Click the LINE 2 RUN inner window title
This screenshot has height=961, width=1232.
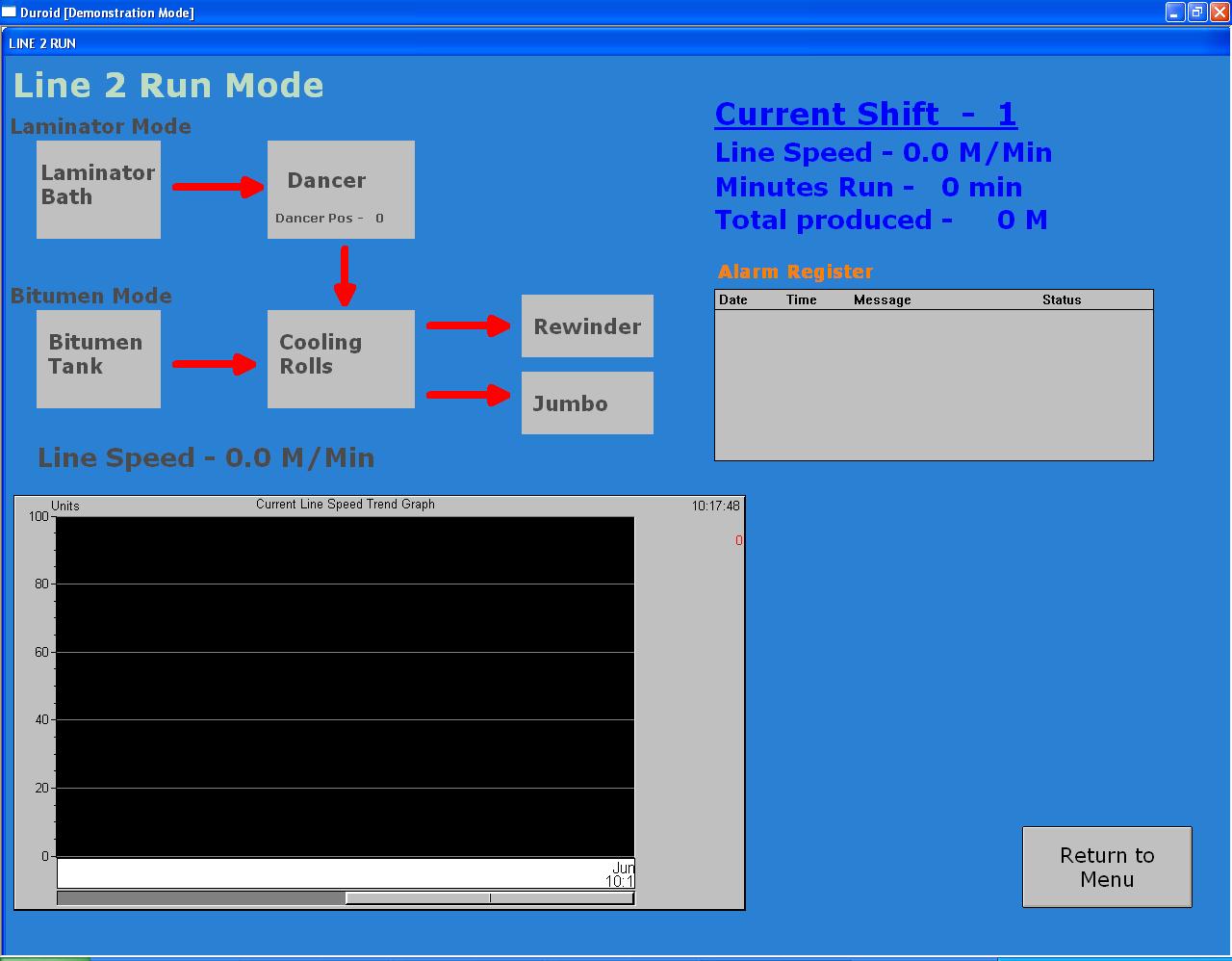(x=42, y=43)
